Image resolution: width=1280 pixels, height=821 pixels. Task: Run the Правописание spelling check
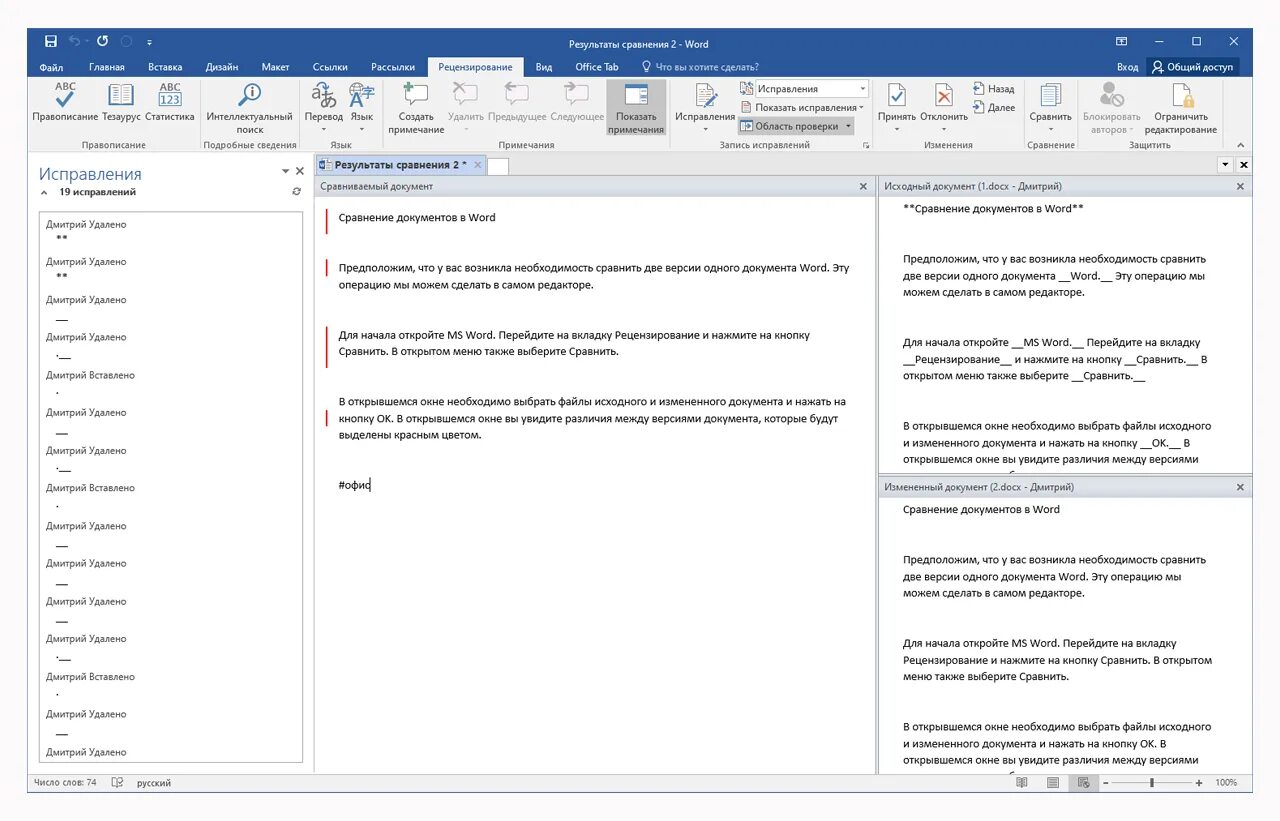(64, 104)
